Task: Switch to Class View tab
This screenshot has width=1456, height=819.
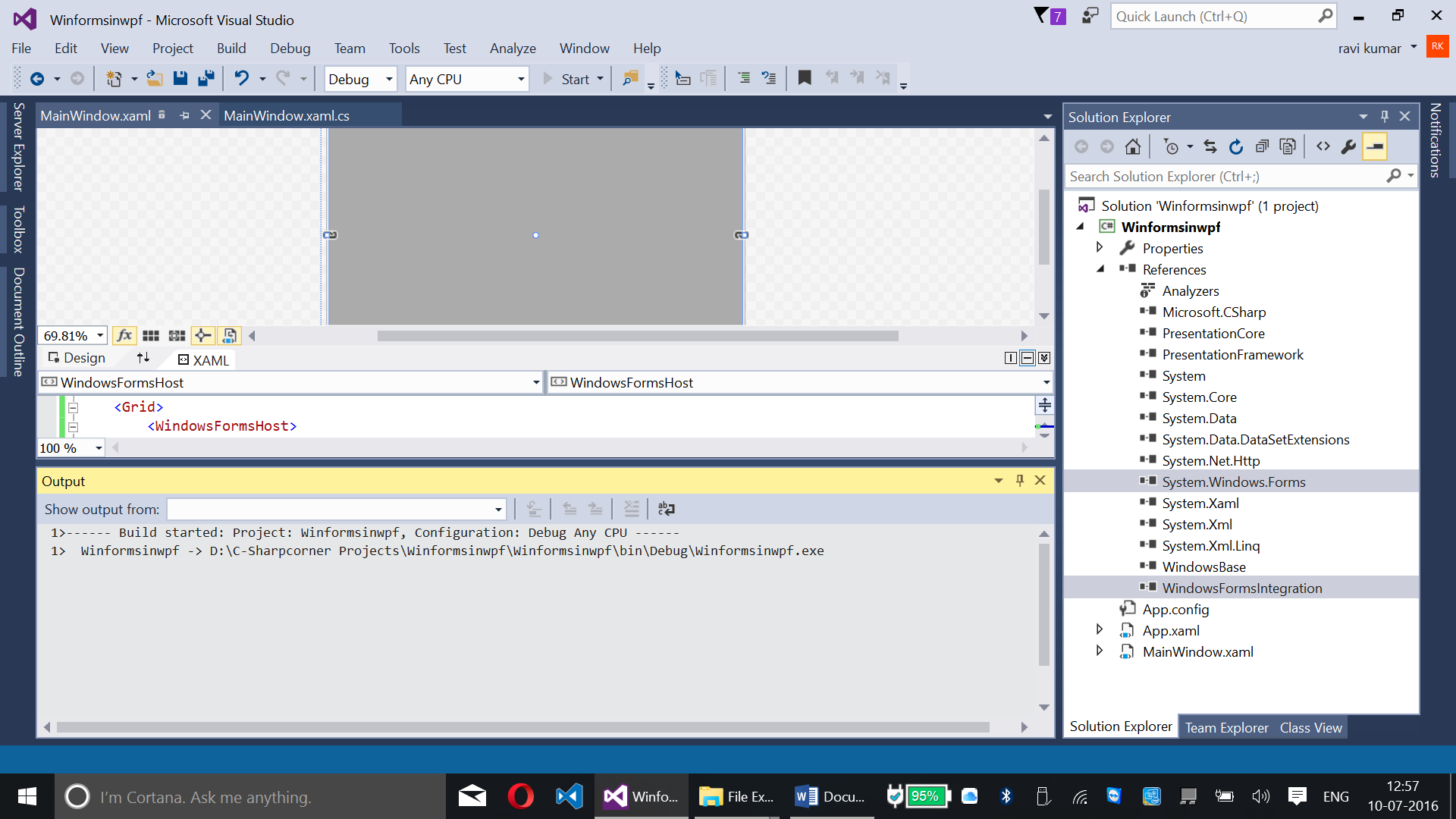Action: 1310,728
